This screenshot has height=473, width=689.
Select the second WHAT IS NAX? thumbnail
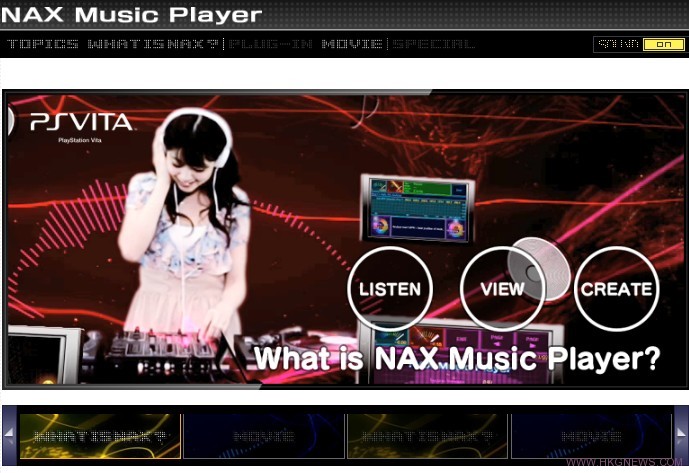(427, 436)
